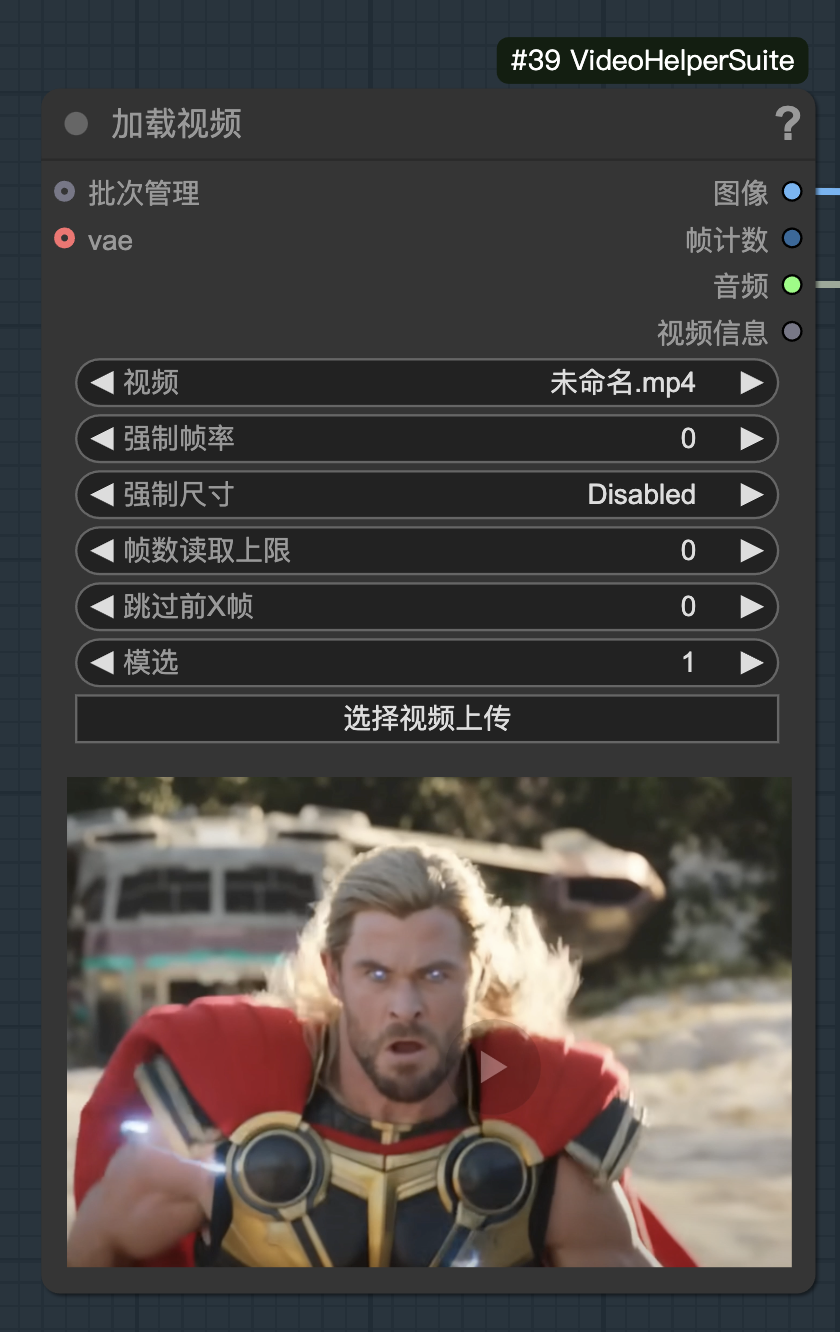Switch 强制尺寸 Disabled option with right arrow

point(752,495)
